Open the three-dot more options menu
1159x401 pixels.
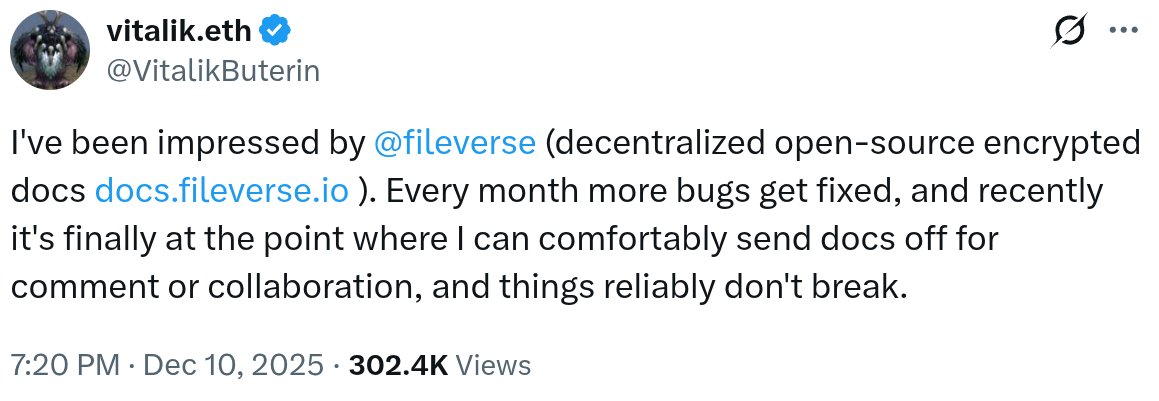coord(1125,32)
